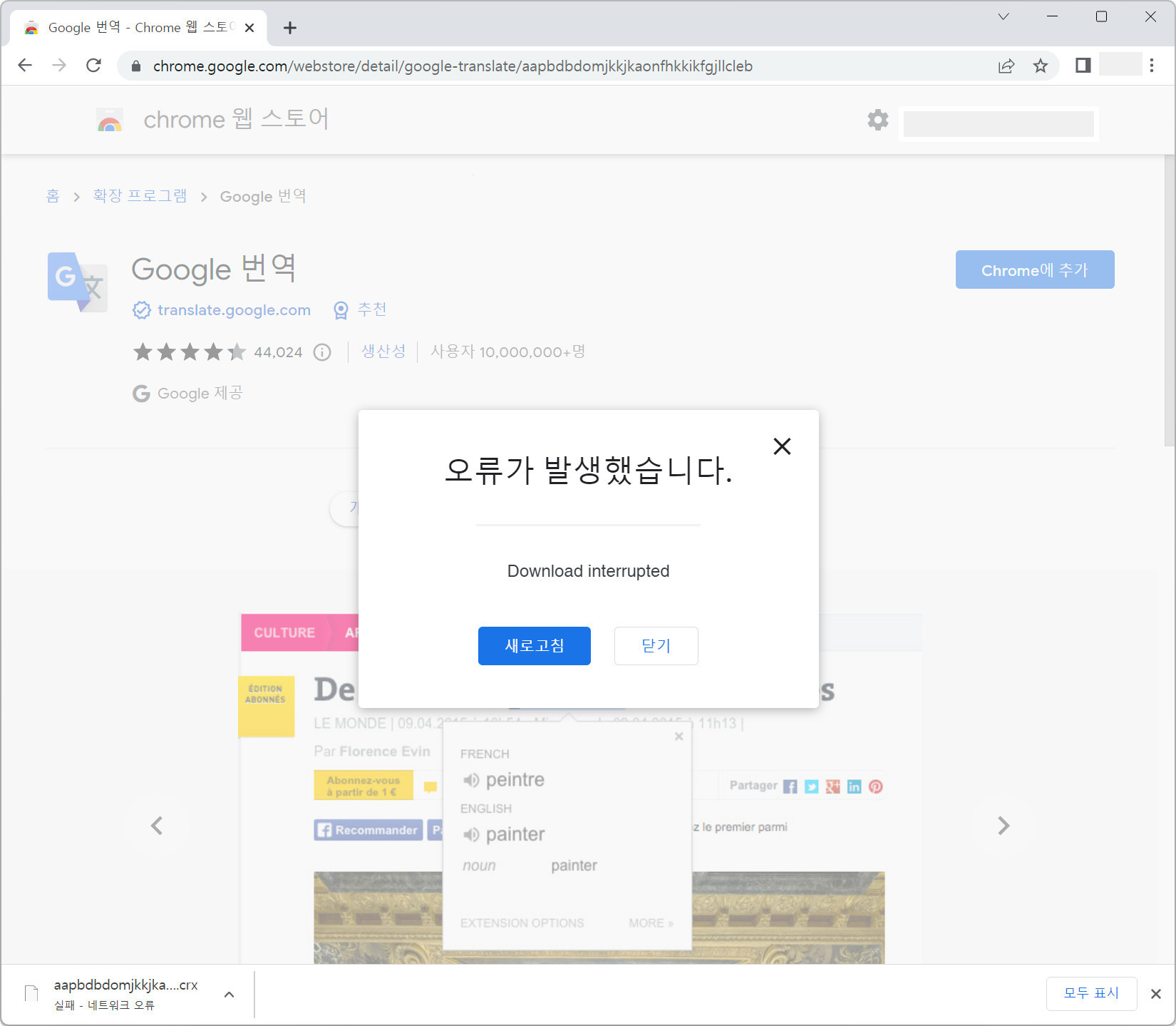Bookmark the page with the star icon
1176x1026 pixels.
[1041, 66]
